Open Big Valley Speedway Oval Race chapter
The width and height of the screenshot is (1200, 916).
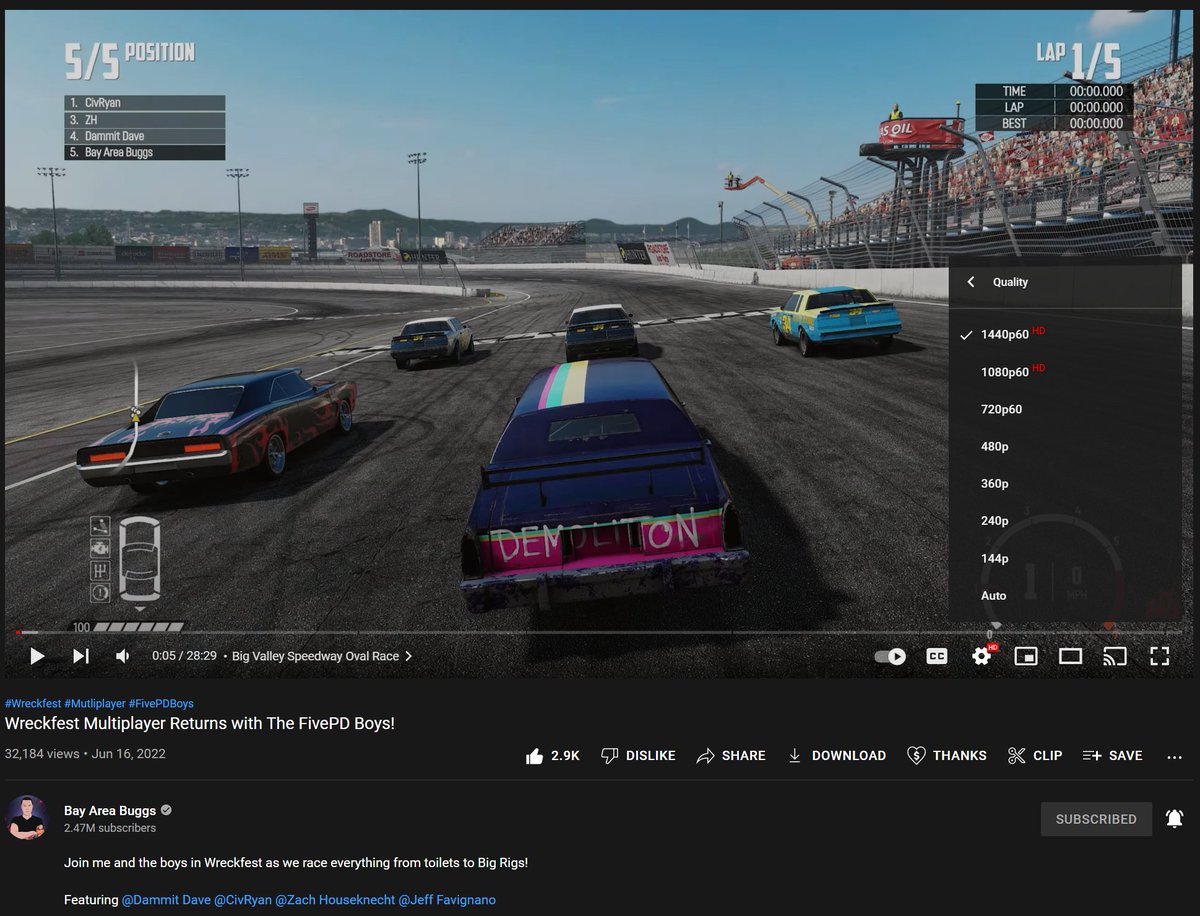click(x=322, y=656)
